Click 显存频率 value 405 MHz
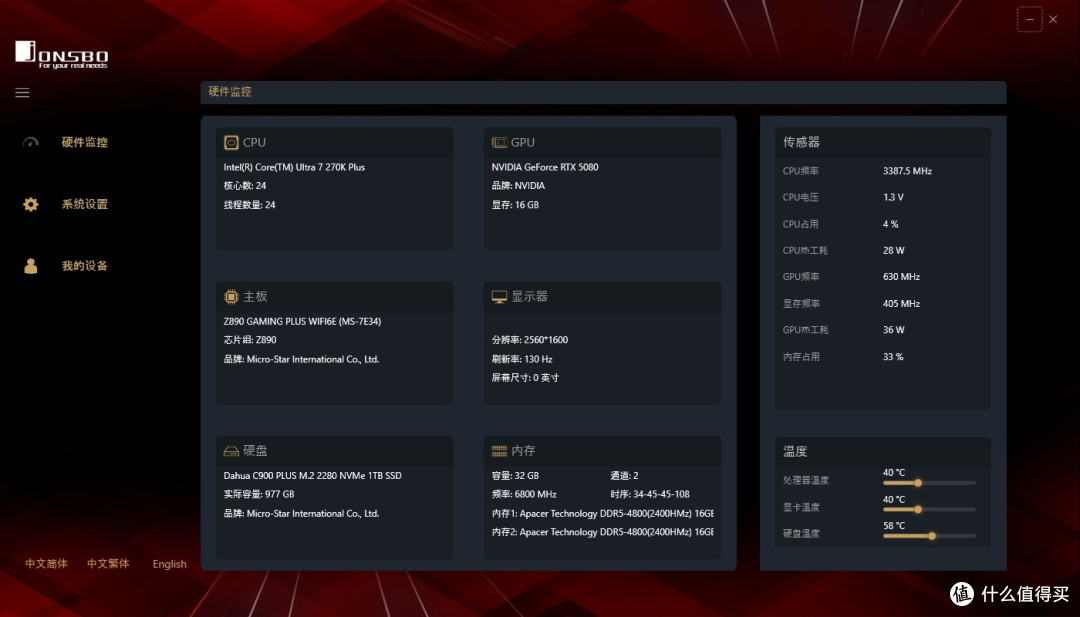The width and height of the screenshot is (1080, 617). pyautogui.click(x=902, y=304)
